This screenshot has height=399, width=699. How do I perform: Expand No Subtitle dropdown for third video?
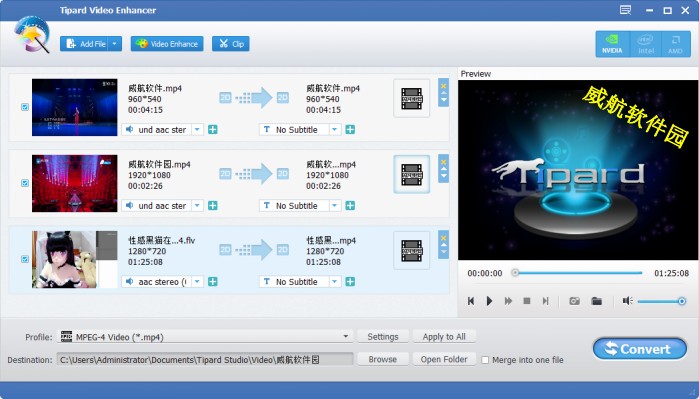coord(334,282)
